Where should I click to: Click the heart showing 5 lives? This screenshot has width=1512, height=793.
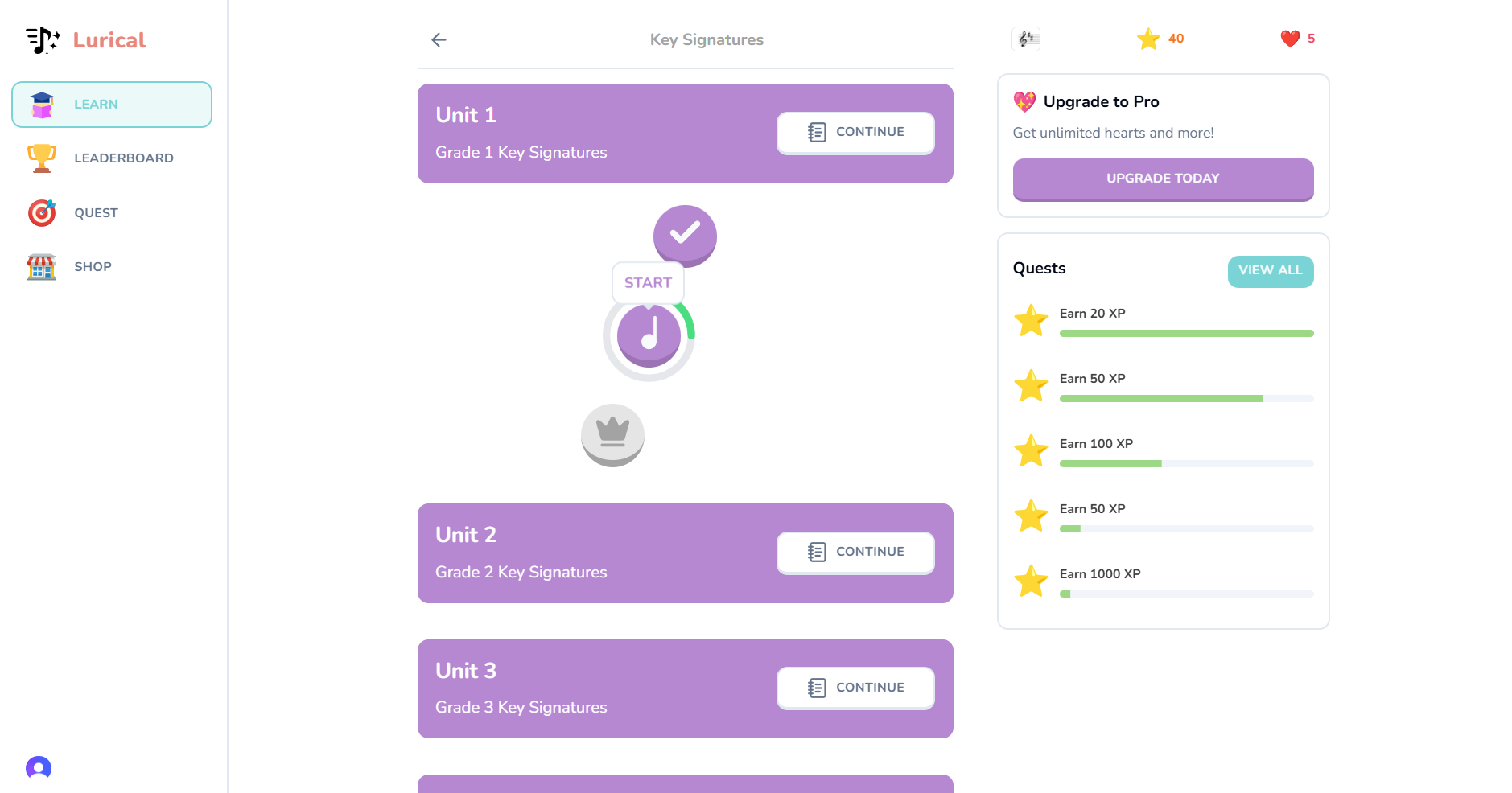pyautogui.click(x=1296, y=38)
